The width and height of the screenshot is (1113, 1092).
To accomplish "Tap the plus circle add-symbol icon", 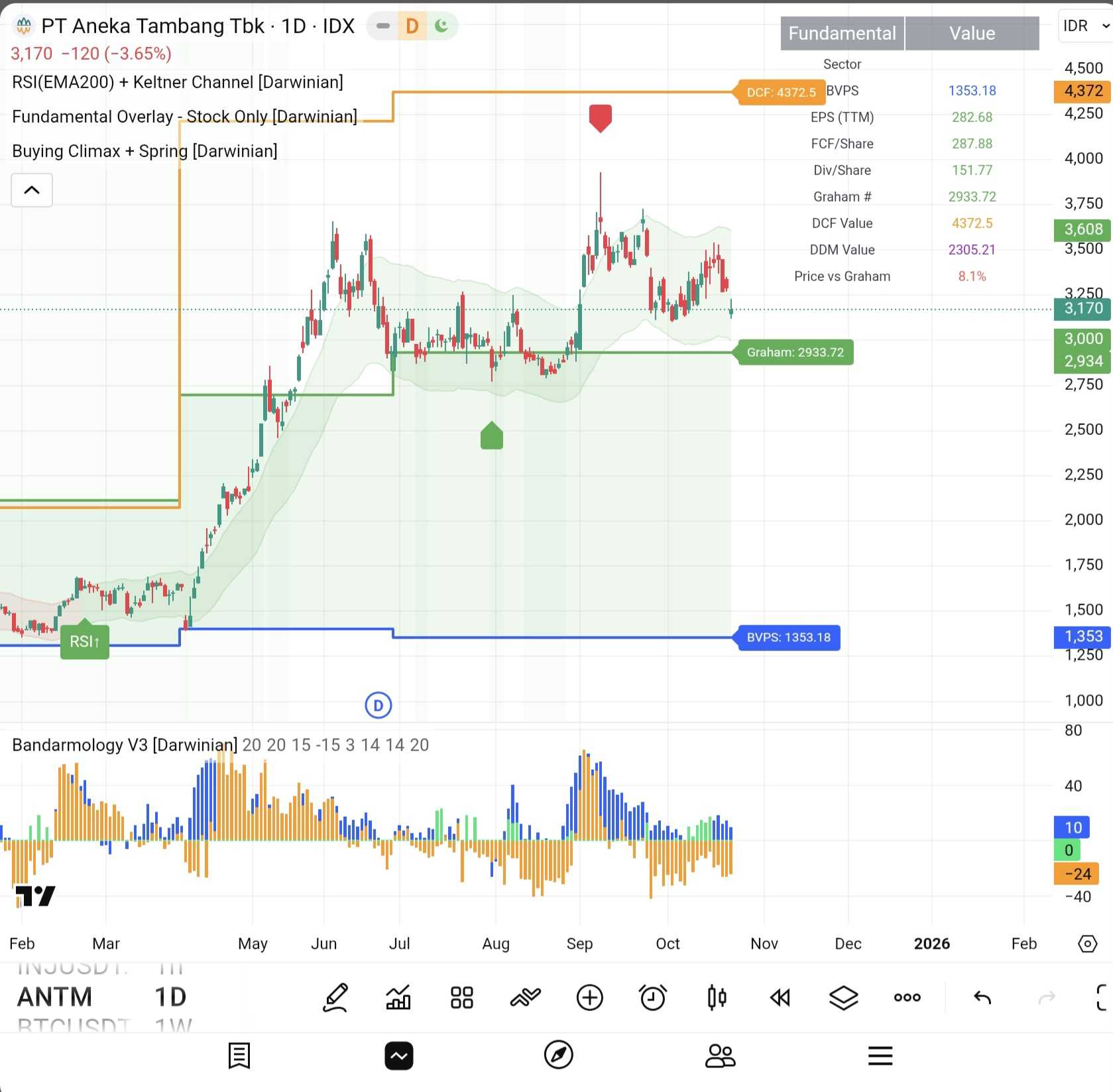I will click(589, 997).
